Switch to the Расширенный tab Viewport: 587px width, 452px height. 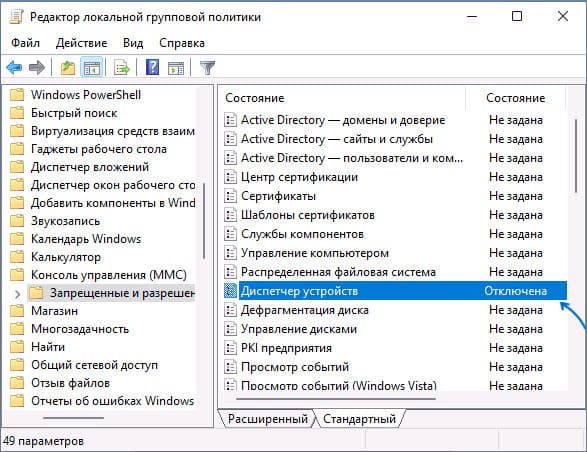[x=267, y=419]
